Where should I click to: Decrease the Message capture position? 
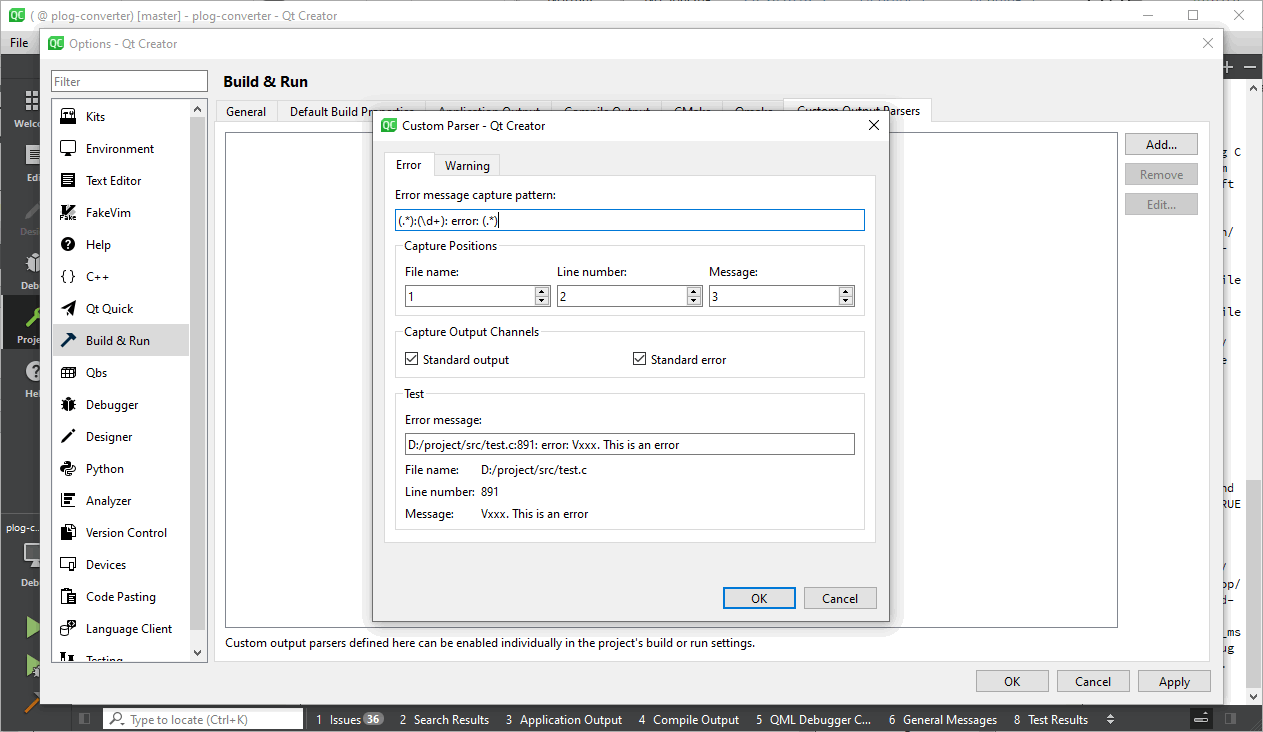point(846,301)
